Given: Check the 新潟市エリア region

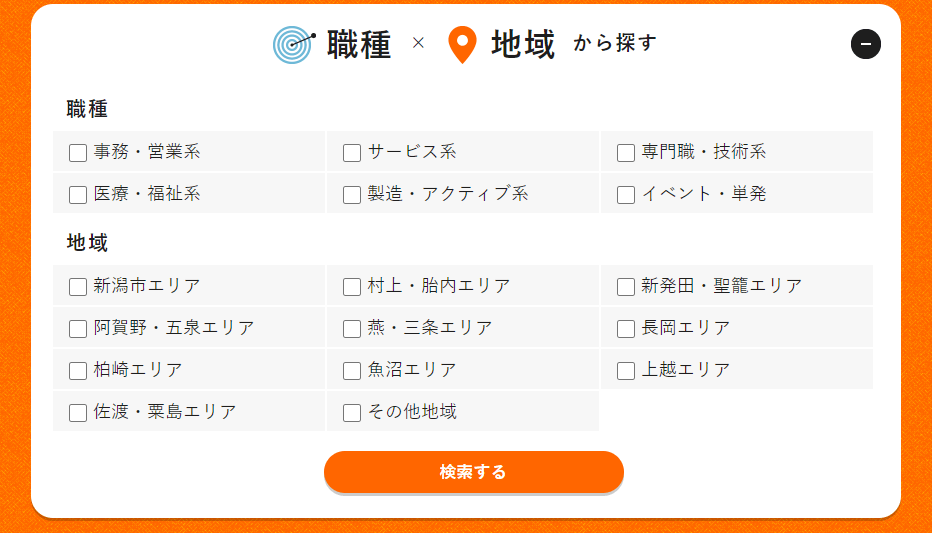Looking at the screenshot, I should (x=78, y=287).
